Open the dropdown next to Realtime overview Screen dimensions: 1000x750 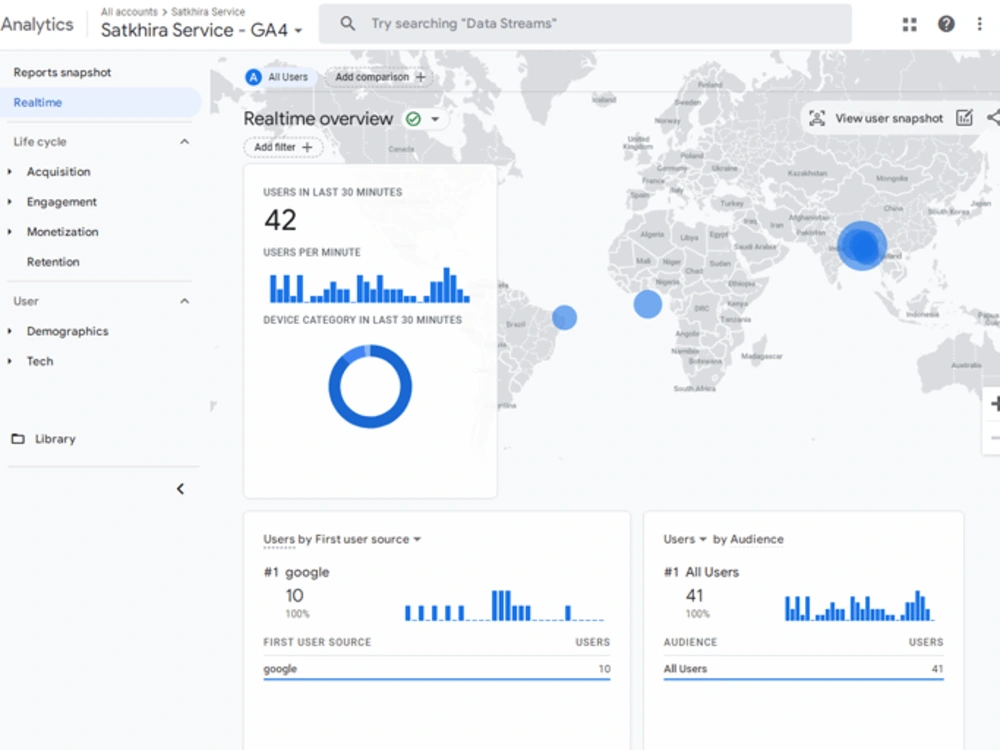[435, 119]
